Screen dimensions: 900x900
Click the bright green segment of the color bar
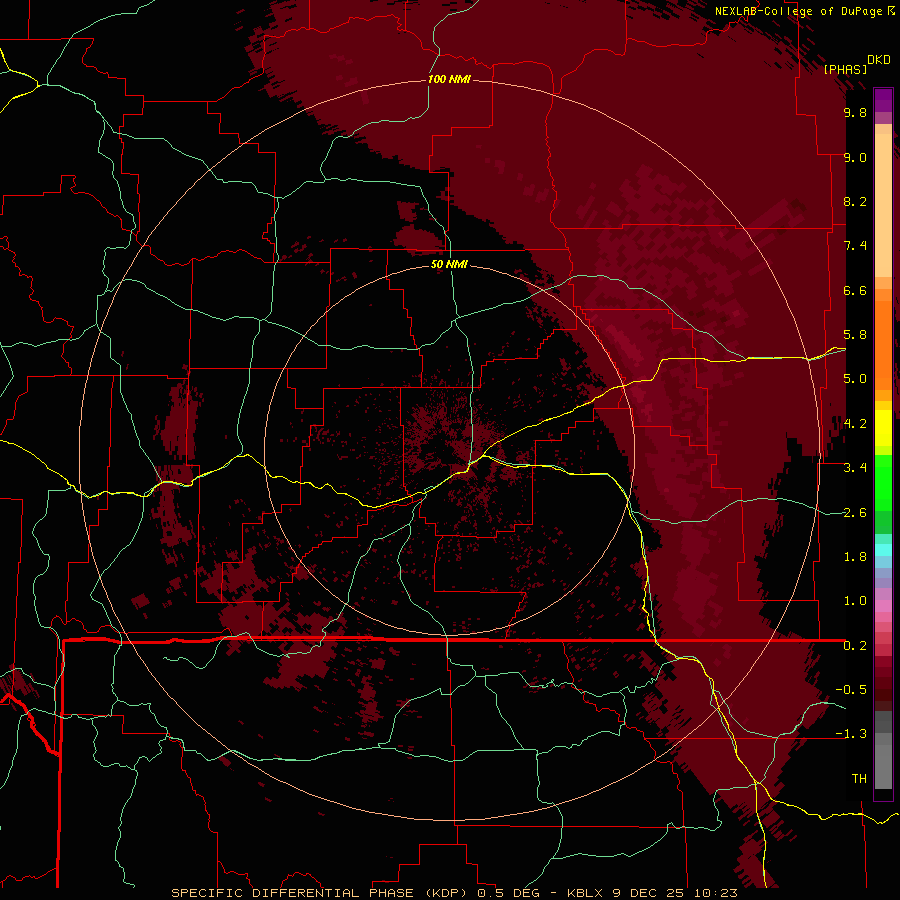coord(883,482)
